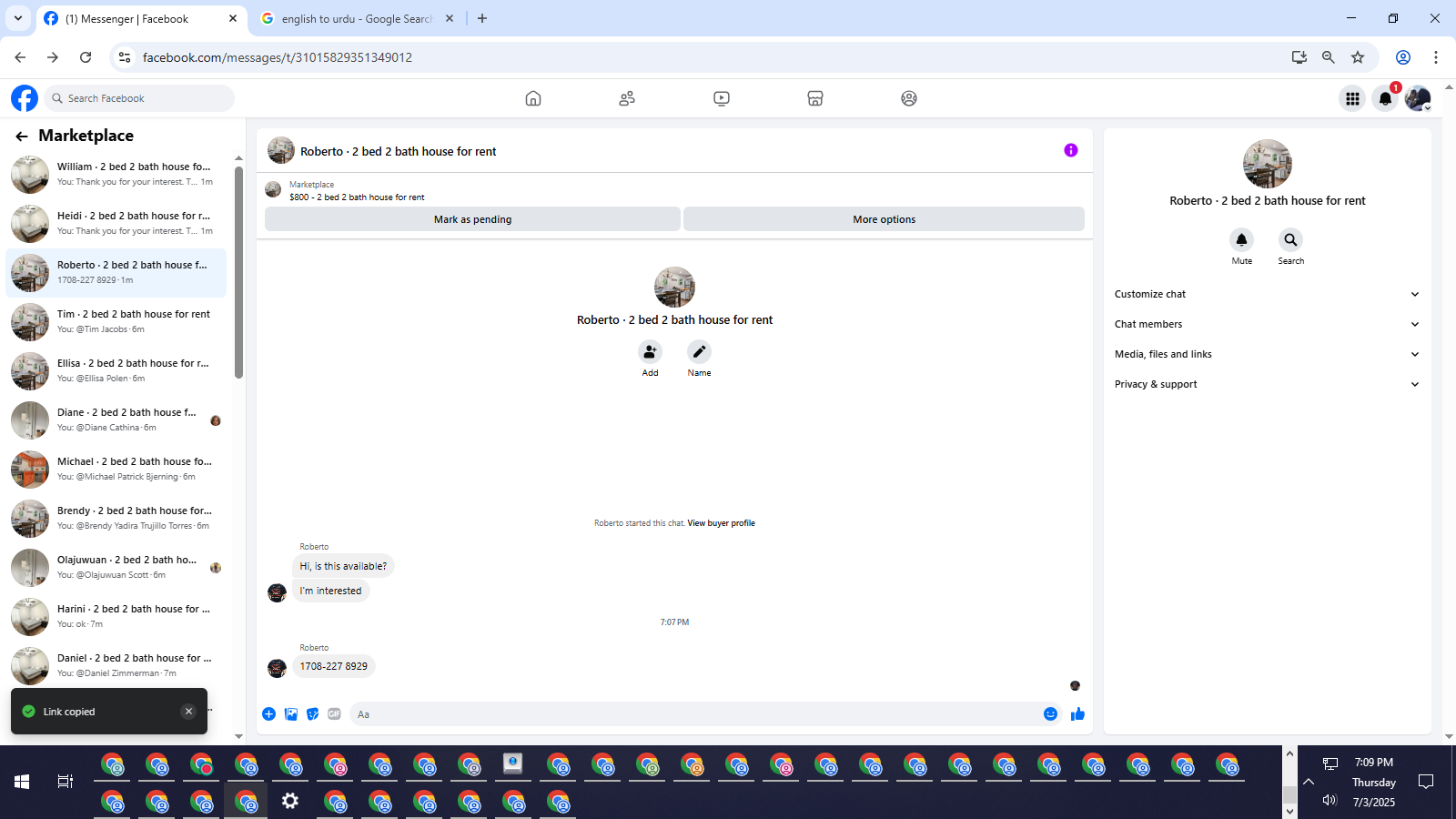Viewport: 1456px width, 819px height.
Task: Open Diane conversation in list
Action: coord(116,420)
